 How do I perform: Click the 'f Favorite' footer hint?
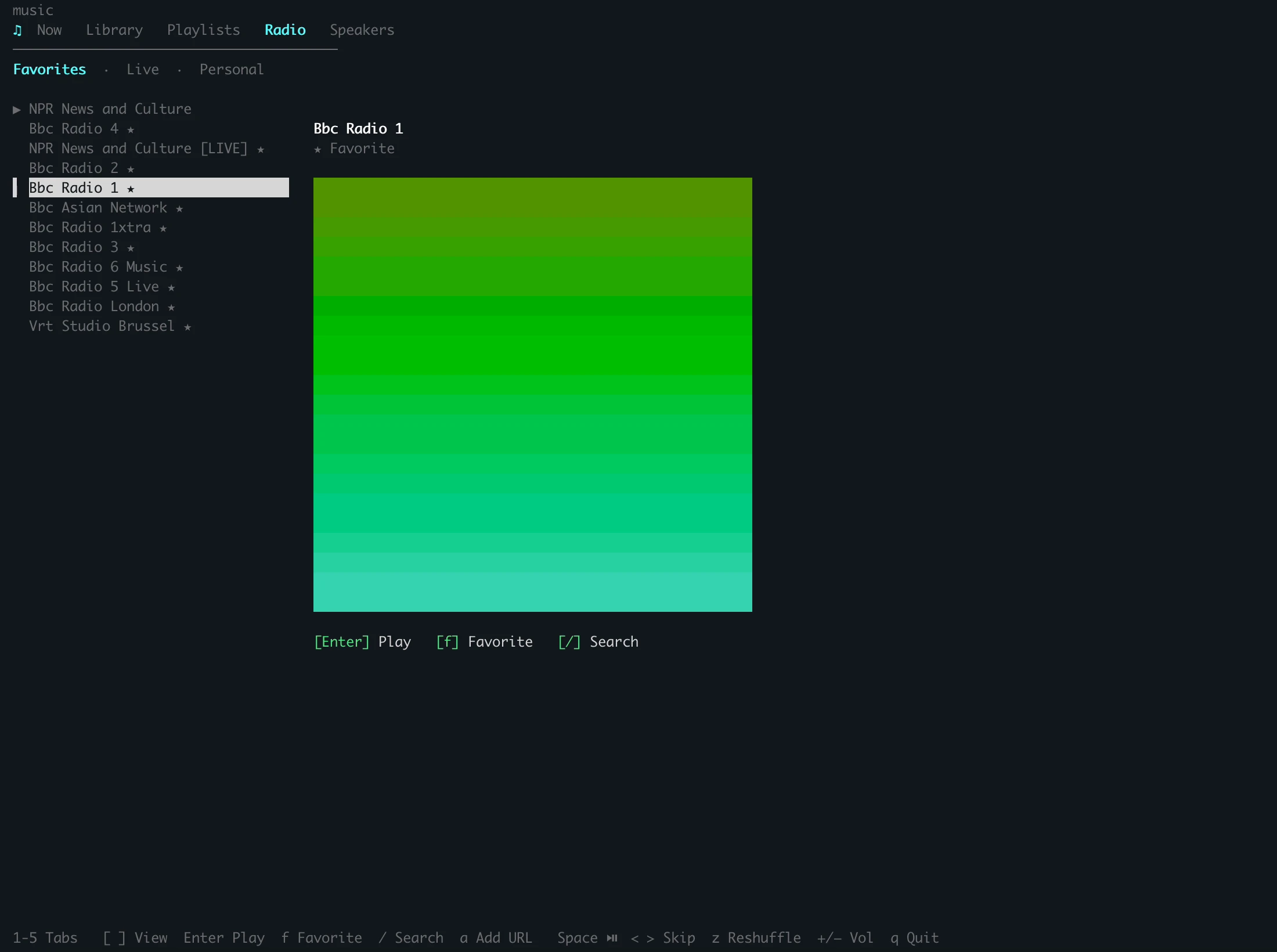(322, 938)
